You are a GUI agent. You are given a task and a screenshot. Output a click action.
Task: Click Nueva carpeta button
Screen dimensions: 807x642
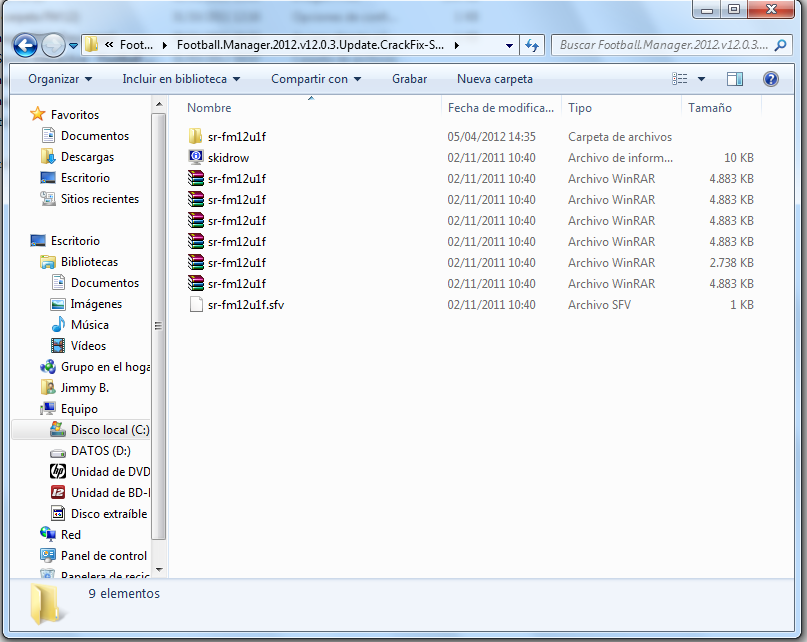[494, 79]
